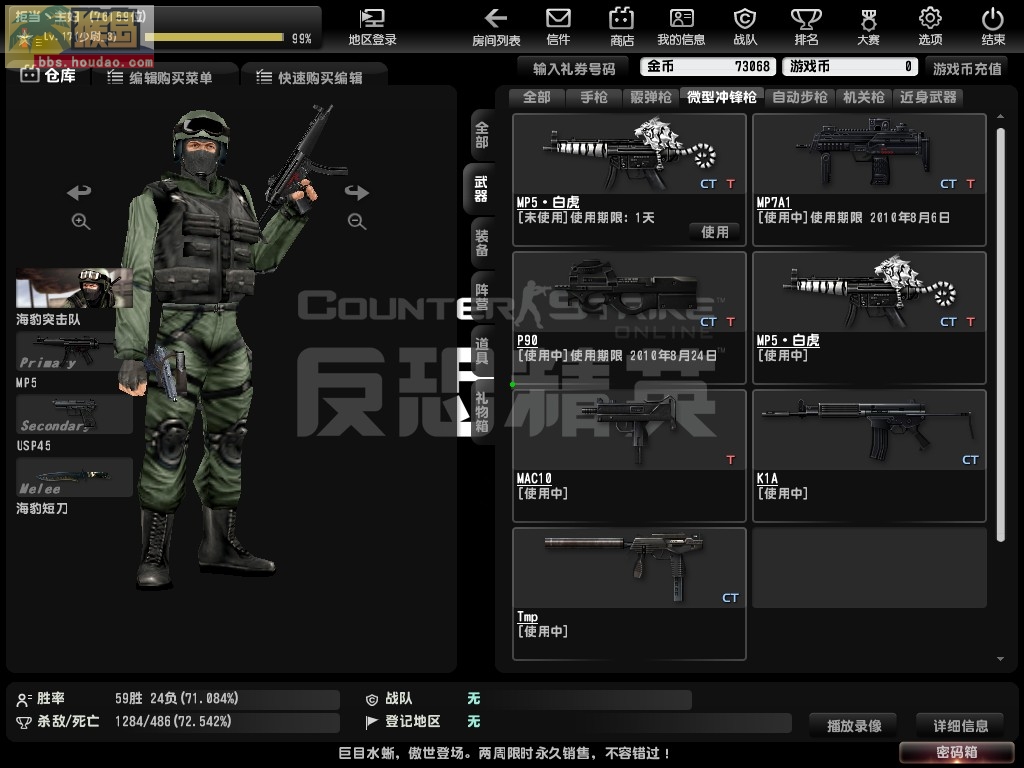
Task: Click the inventory scrollbar thumb
Action: click(1000, 334)
